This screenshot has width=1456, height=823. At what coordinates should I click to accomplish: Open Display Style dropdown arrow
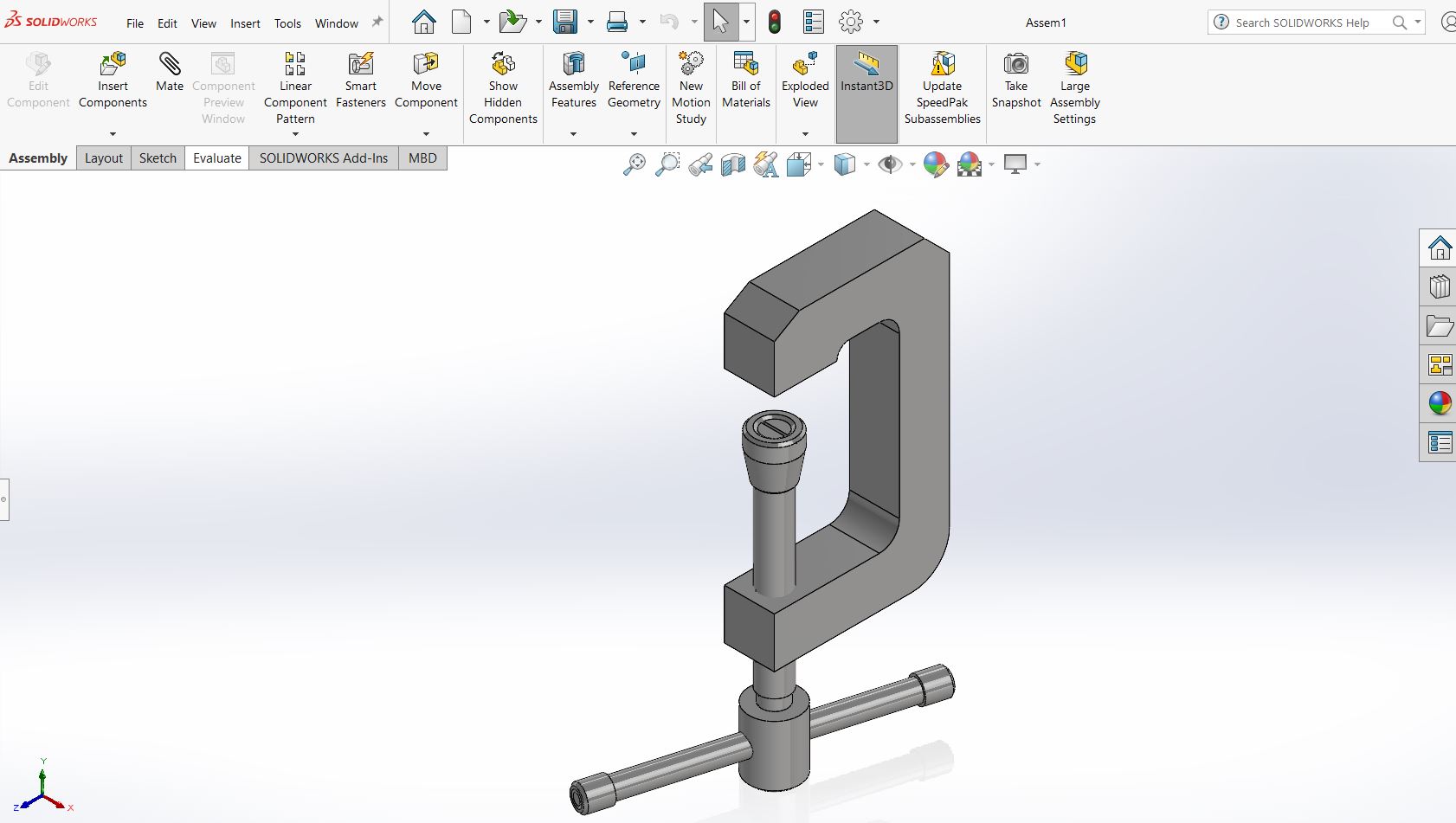coord(867,164)
